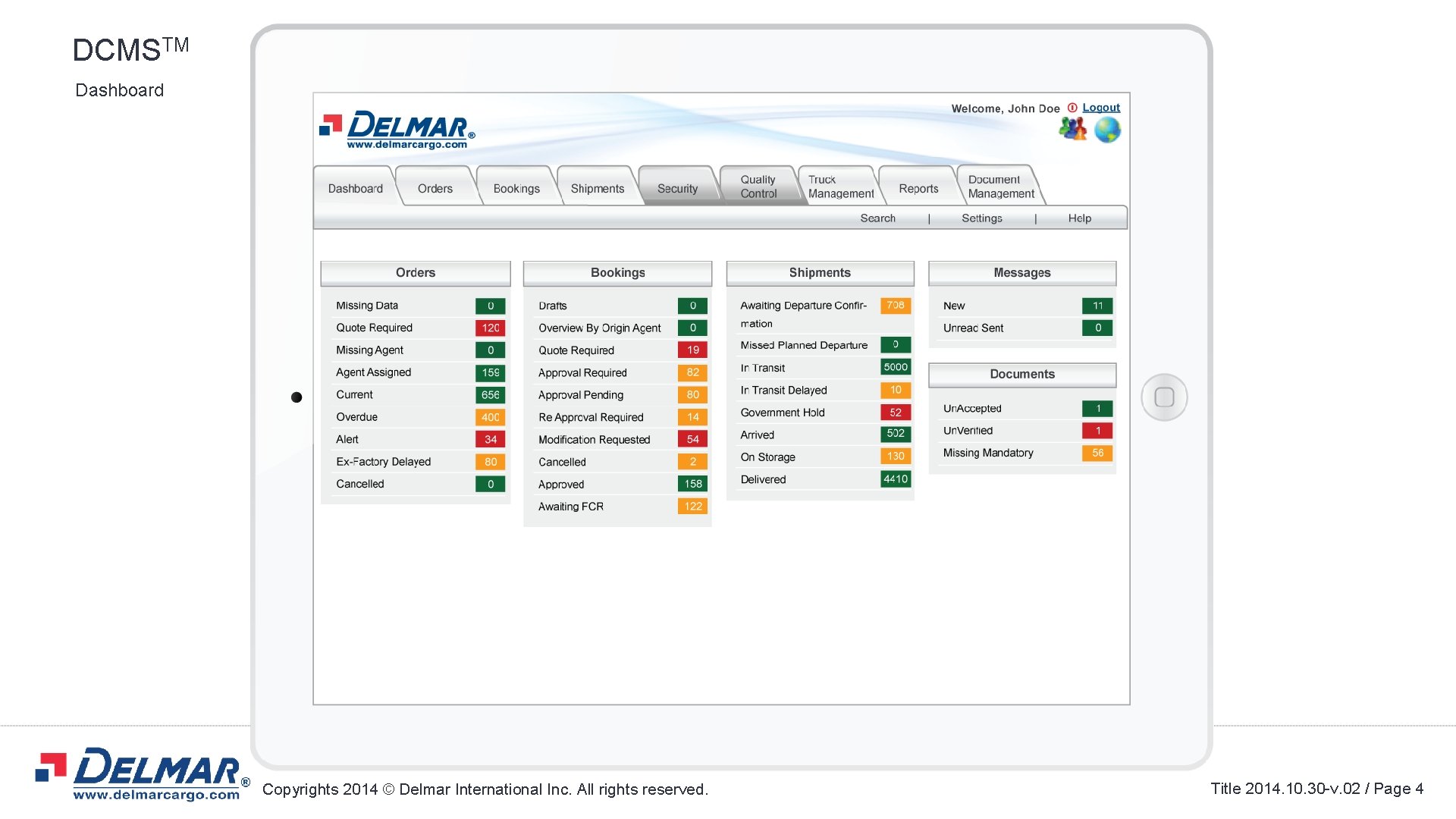The width and height of the screenshot is (1456, 819).
Task: Click the Delmar logo in the app header
Action: [397, 130]
